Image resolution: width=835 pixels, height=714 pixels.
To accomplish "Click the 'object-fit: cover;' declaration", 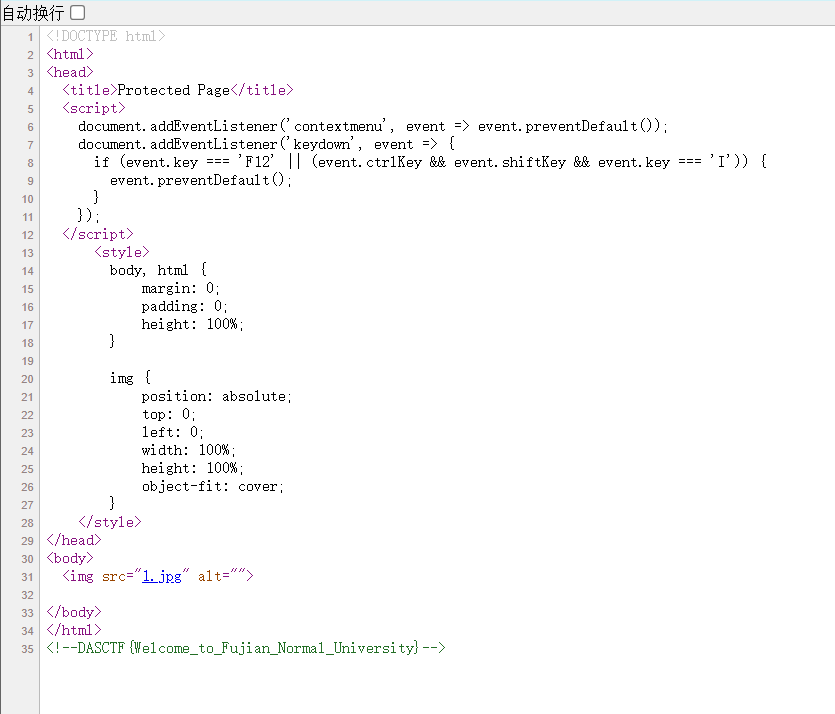I will (212, 486).
